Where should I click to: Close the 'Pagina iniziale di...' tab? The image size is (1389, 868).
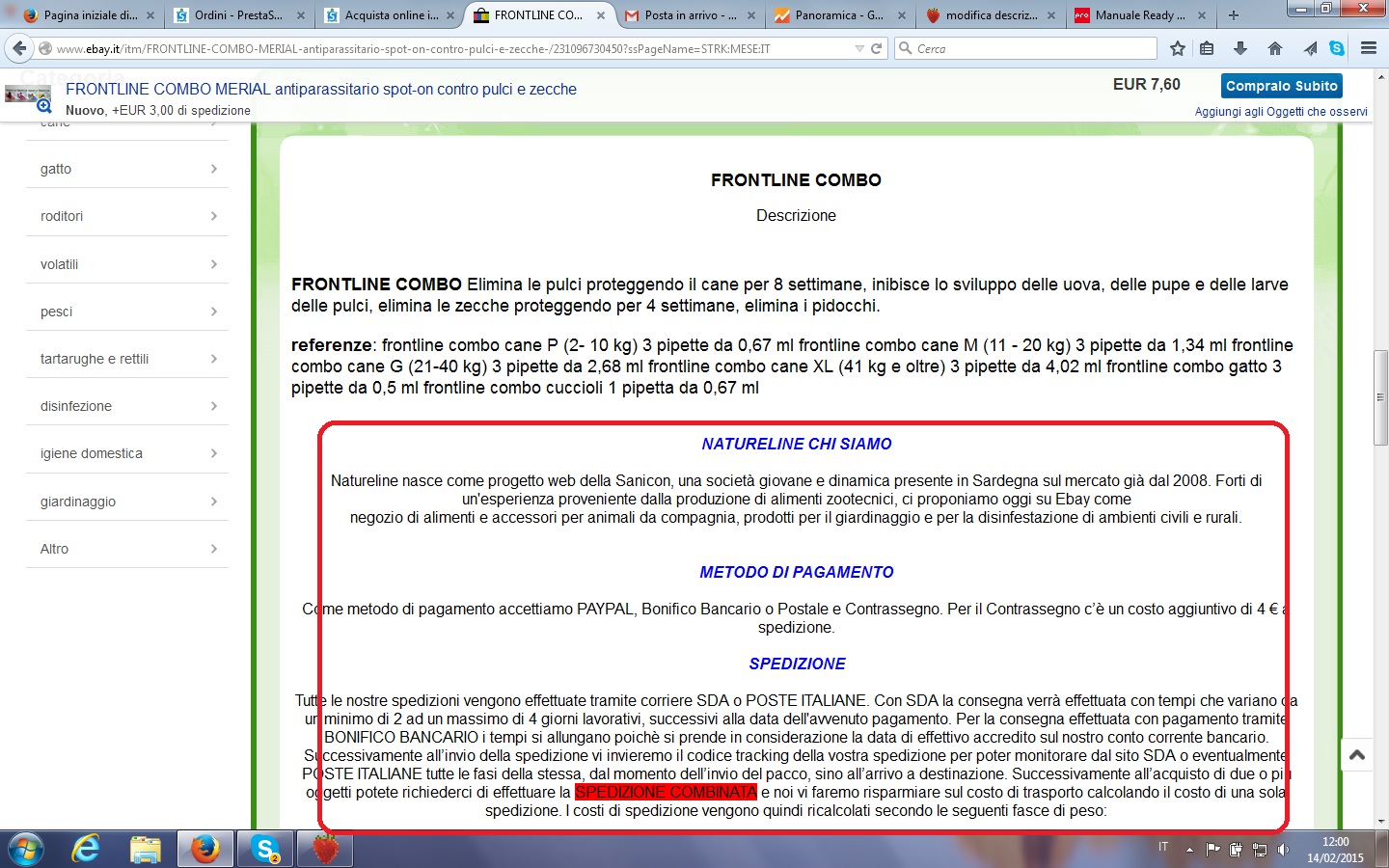pyautogui.click(x=150, y=15)
